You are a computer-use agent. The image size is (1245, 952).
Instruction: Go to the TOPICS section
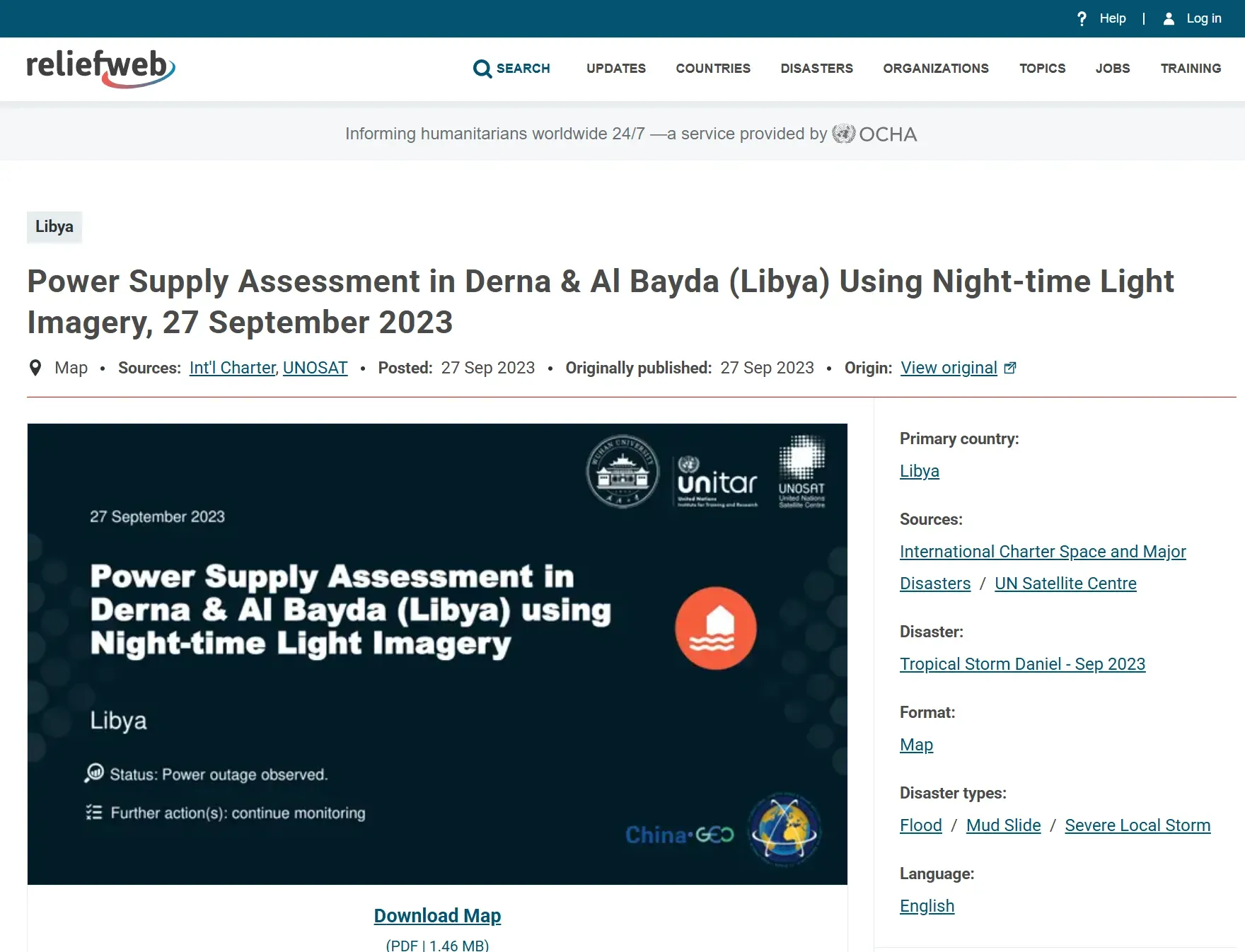pos(1042,69)
